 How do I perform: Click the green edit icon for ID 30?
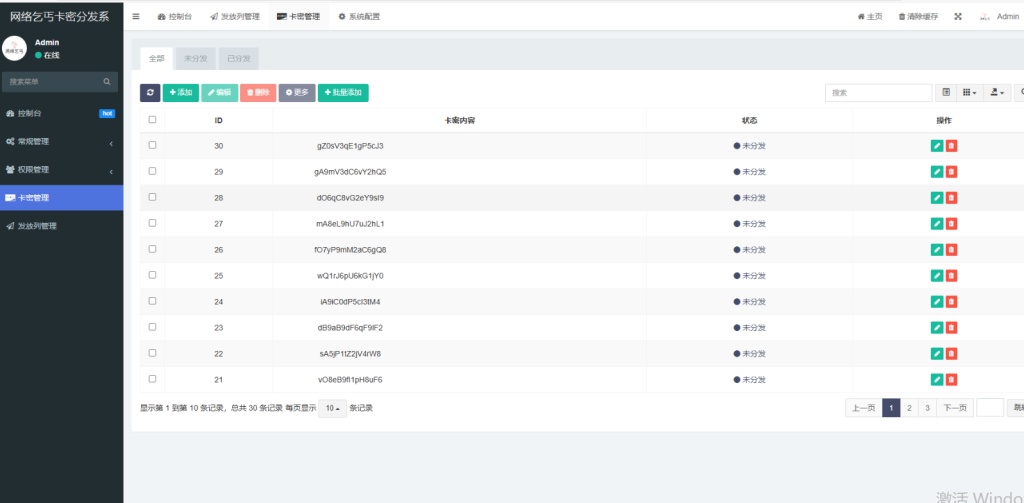937,146
